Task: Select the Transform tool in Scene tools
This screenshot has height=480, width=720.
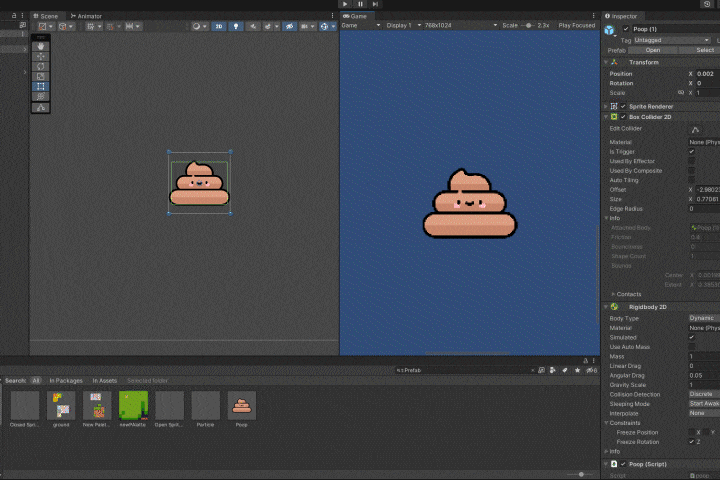Action: click(41, 96)
